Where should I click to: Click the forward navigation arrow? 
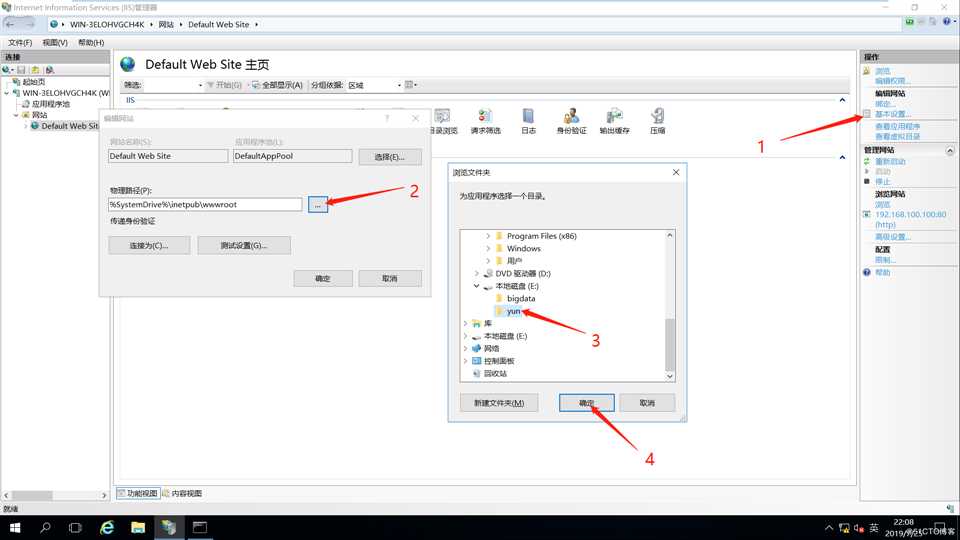28,24
